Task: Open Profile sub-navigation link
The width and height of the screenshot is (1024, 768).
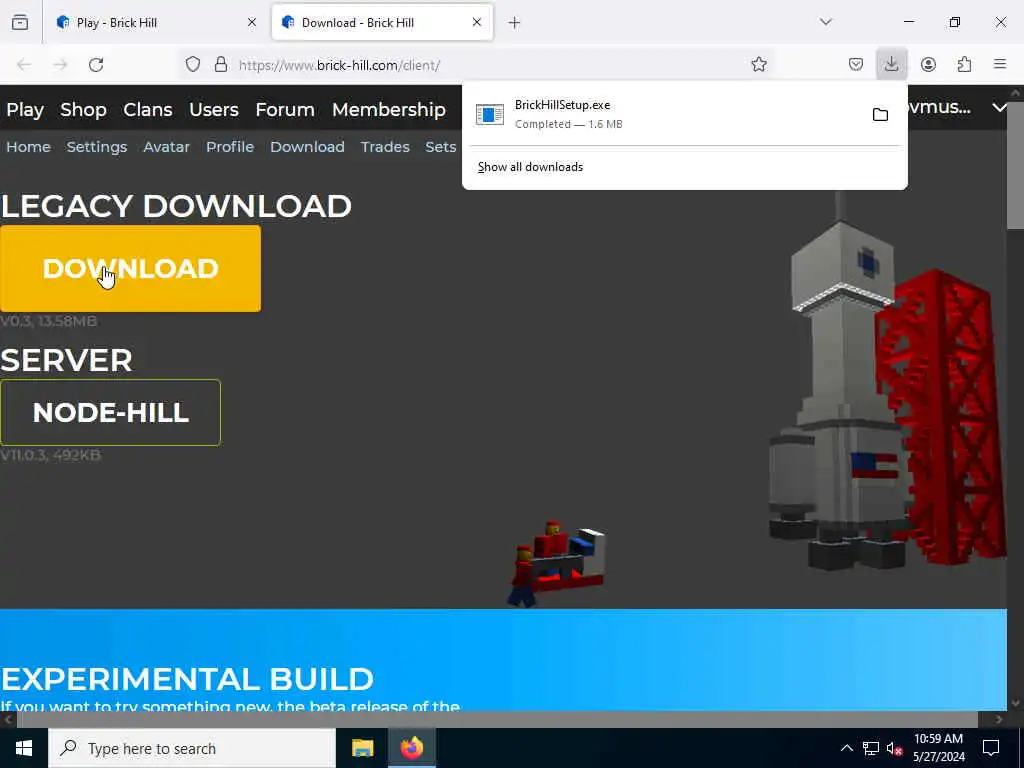Action: tap(230, 146)
